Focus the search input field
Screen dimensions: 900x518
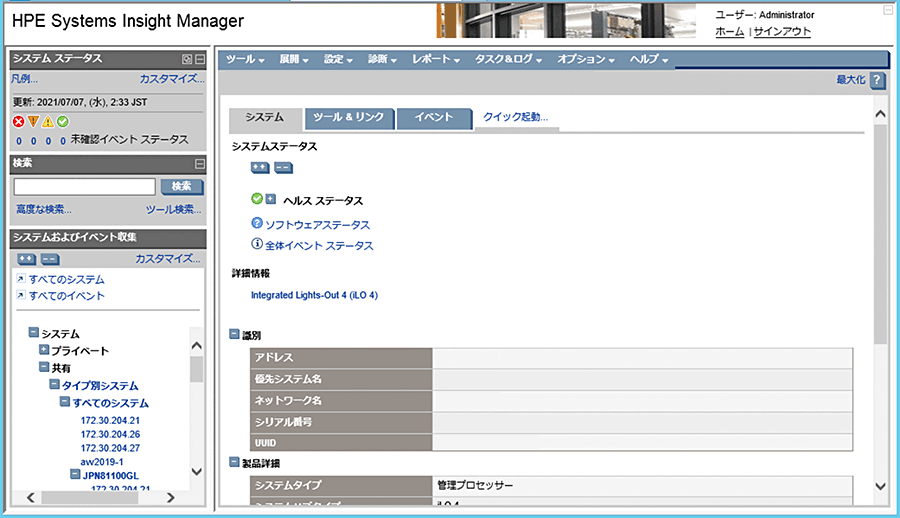click(x=85, y=187)
